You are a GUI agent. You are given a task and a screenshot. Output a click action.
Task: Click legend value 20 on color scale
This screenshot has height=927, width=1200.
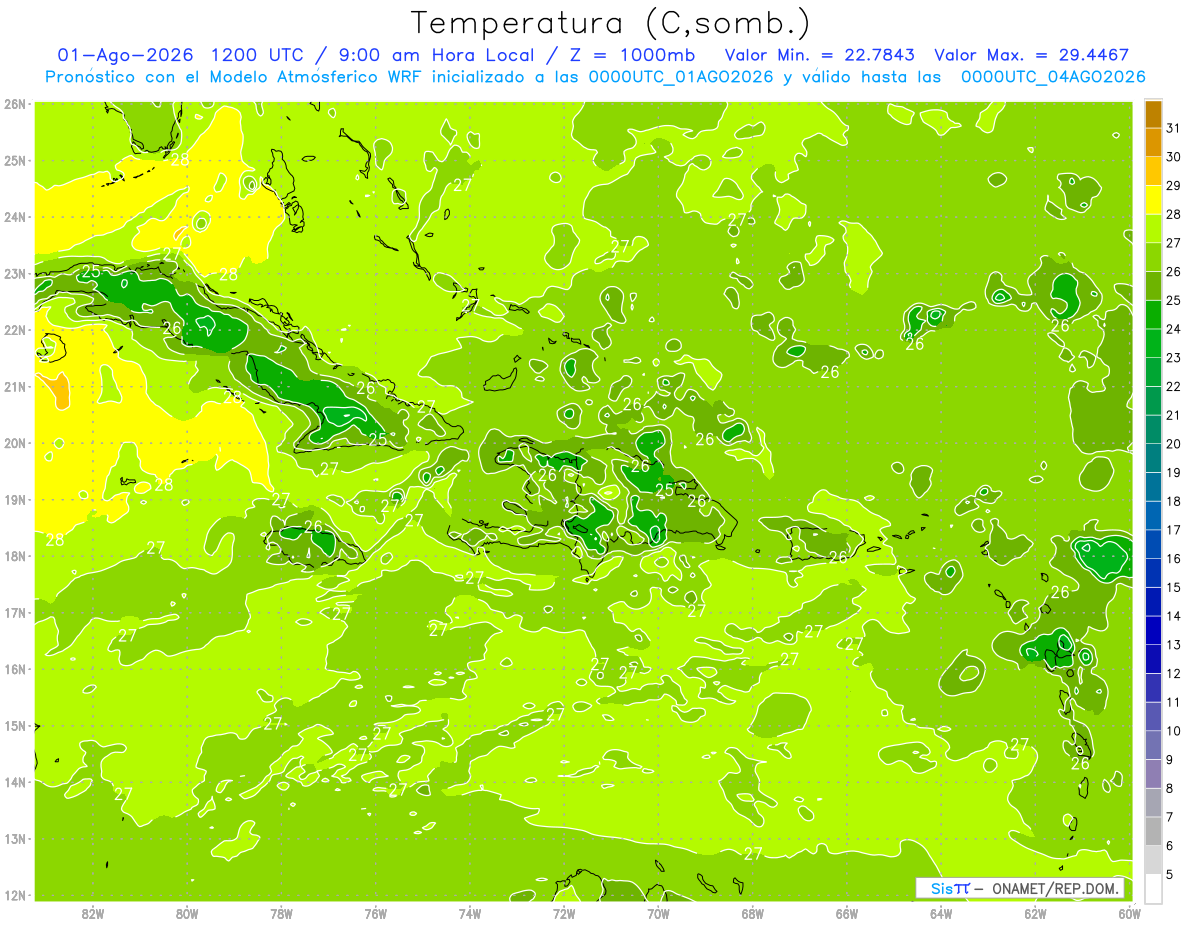click(1173, 444)
